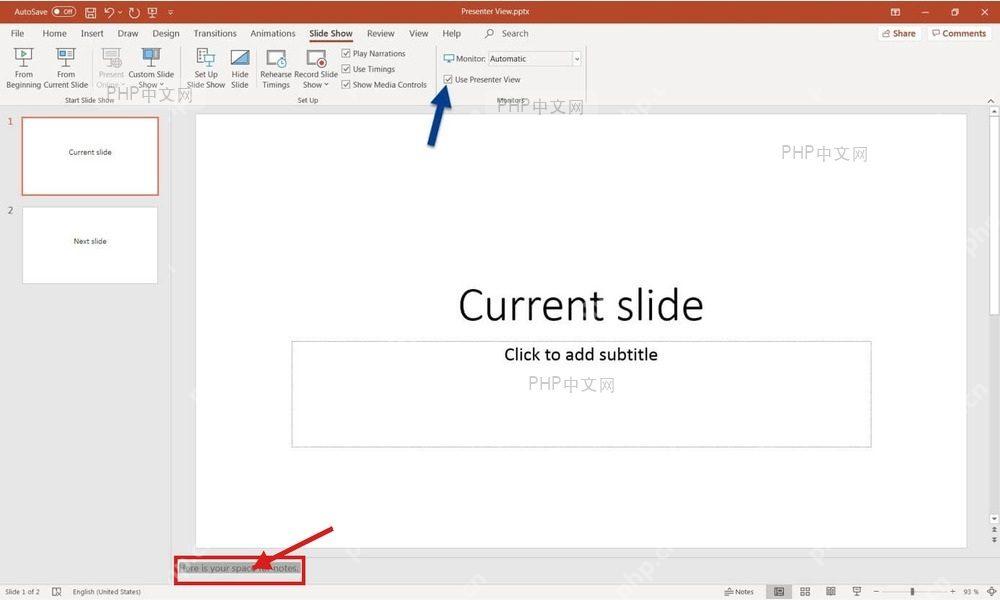Click Ribbon Display Options icon
The height and width of the screenshot is (600, 1000).
pos(895,12)
